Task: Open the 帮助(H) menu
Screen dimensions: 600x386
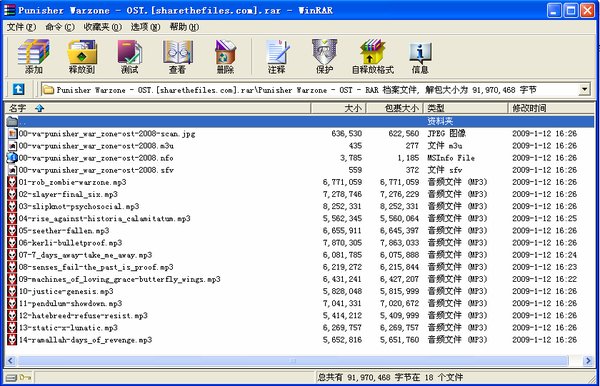Action: pos(184,27)
